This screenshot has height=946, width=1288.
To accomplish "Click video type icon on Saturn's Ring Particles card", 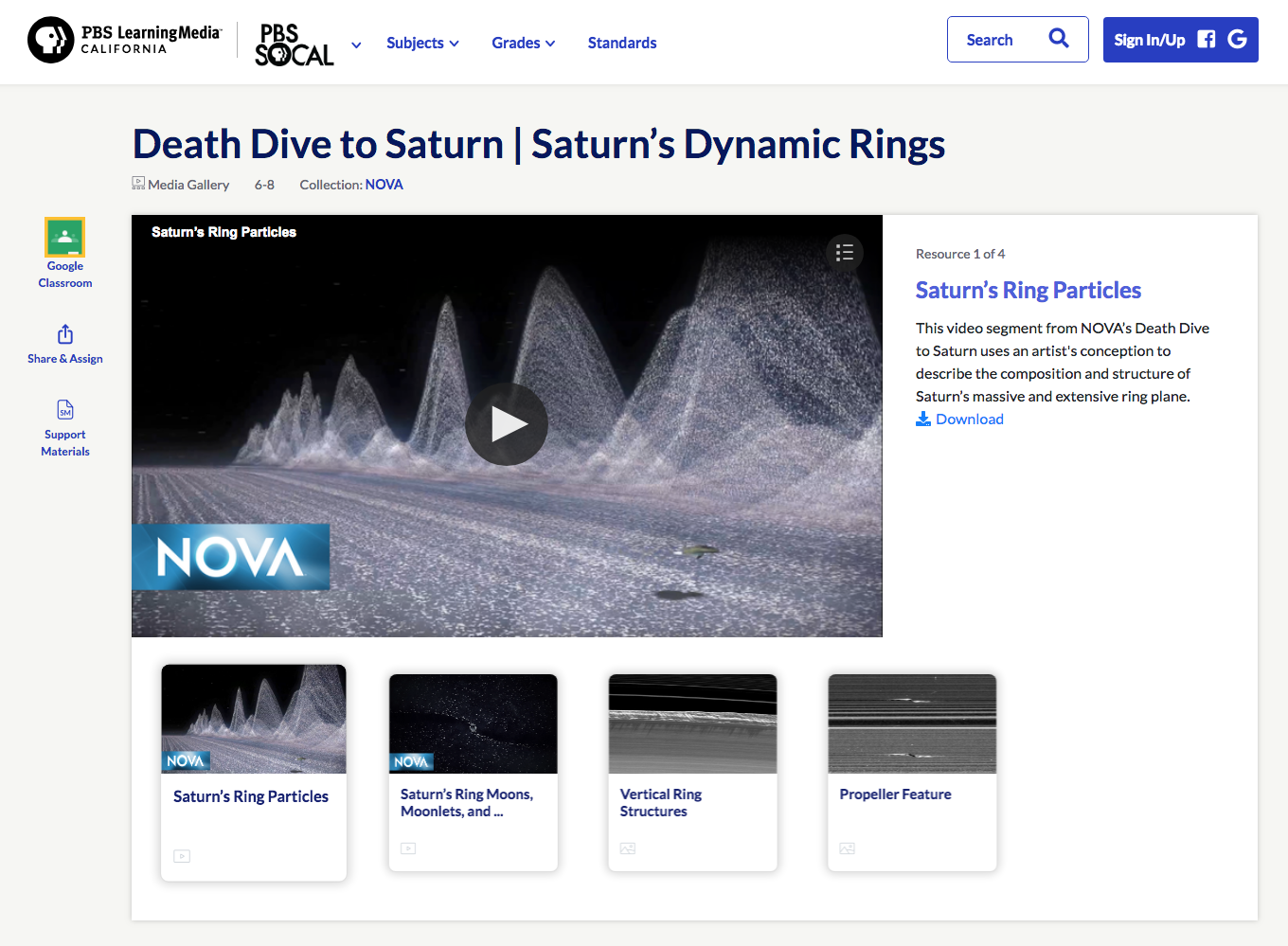I will click(x=182, y=856).
